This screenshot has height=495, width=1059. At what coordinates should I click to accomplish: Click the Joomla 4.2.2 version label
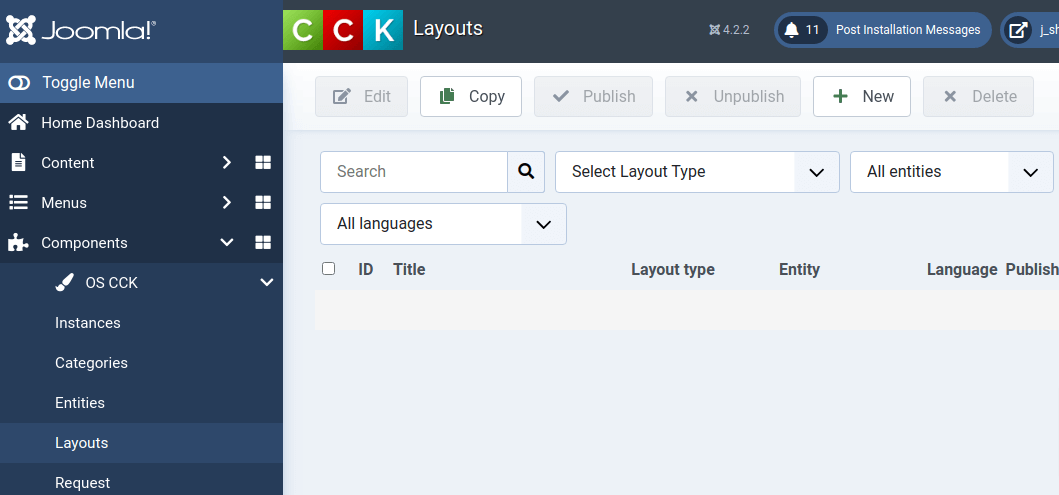pos(729,30)
